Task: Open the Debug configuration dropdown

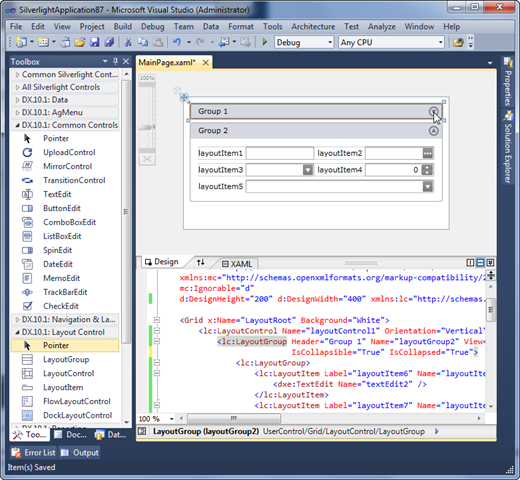Action: 330,42
